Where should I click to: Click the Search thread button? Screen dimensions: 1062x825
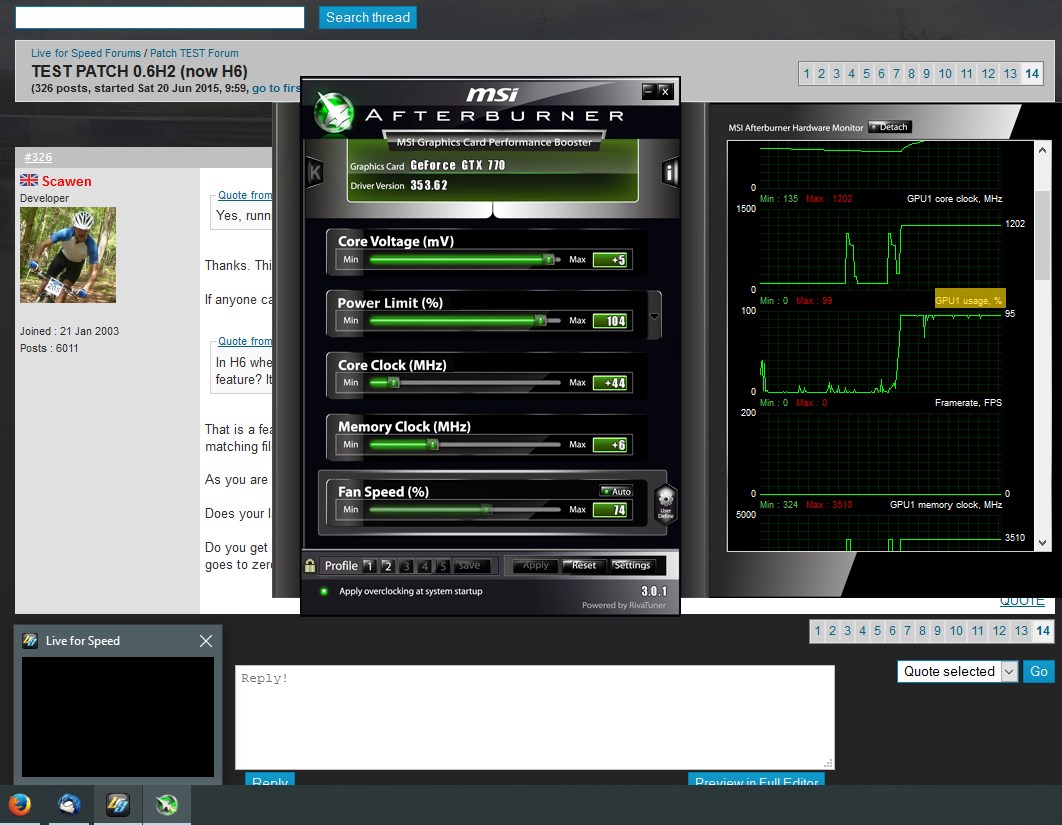[368, 18]
